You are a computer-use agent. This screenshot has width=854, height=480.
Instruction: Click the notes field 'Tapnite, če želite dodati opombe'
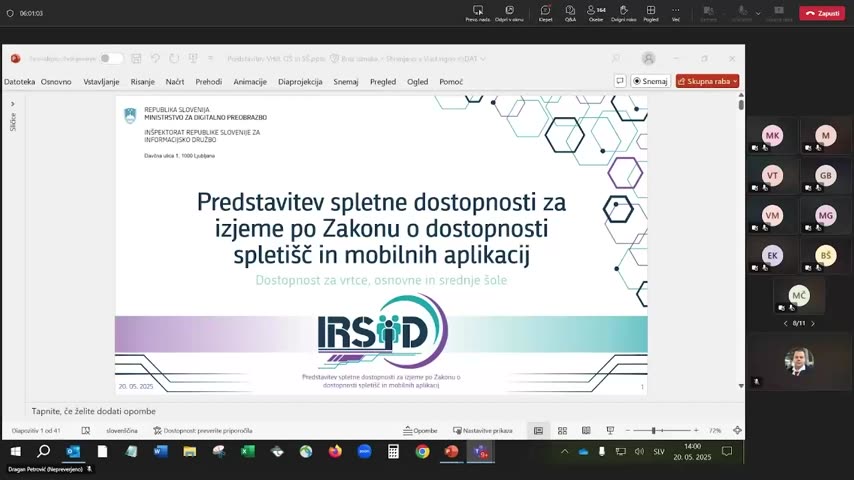coord(94,411)
